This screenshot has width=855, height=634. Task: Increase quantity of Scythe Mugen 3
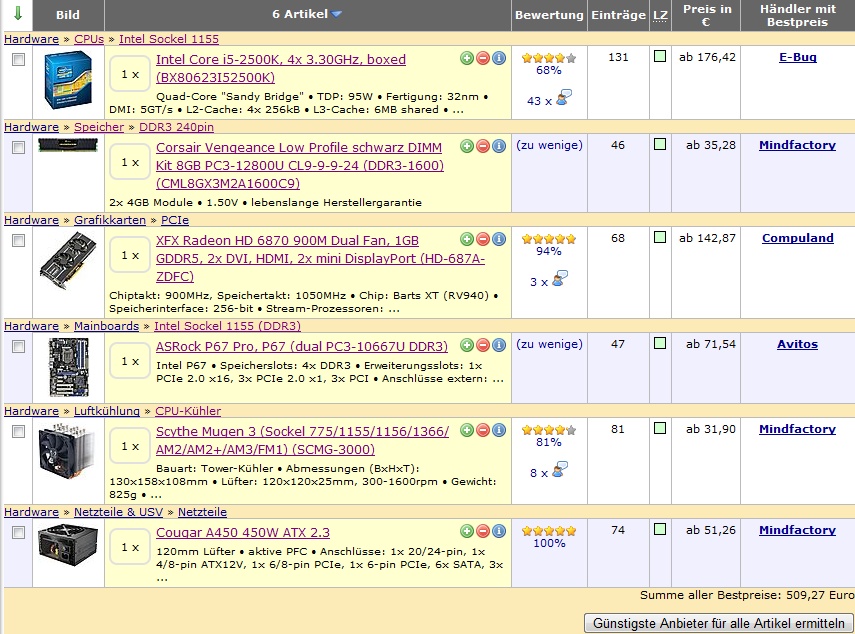click(x=467, y=430)
